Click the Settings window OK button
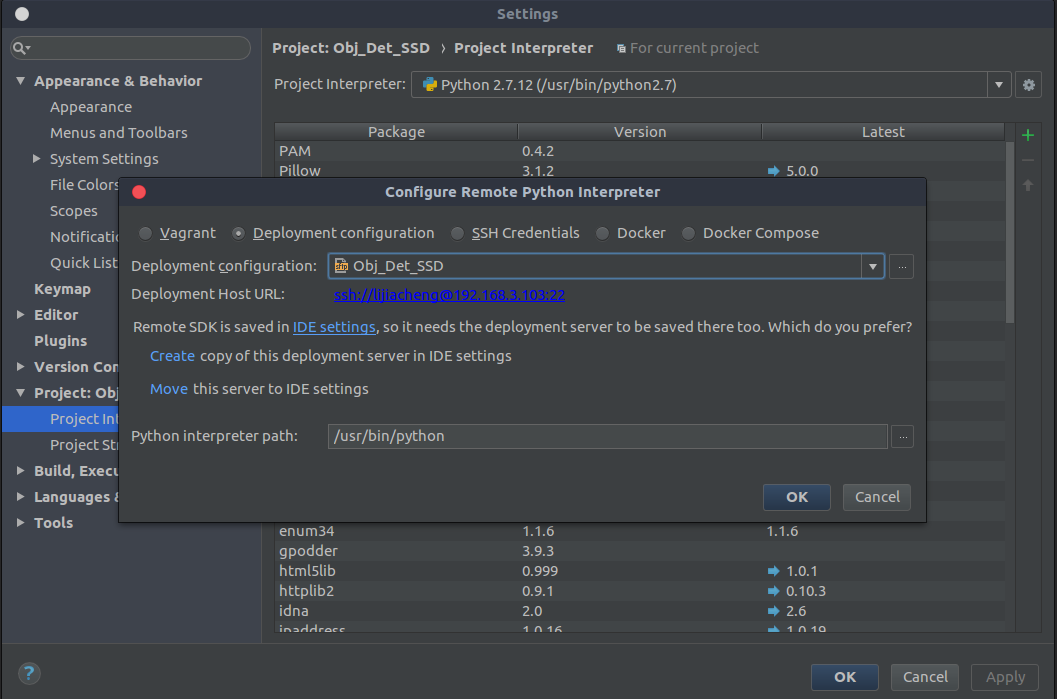 (845, 677)
